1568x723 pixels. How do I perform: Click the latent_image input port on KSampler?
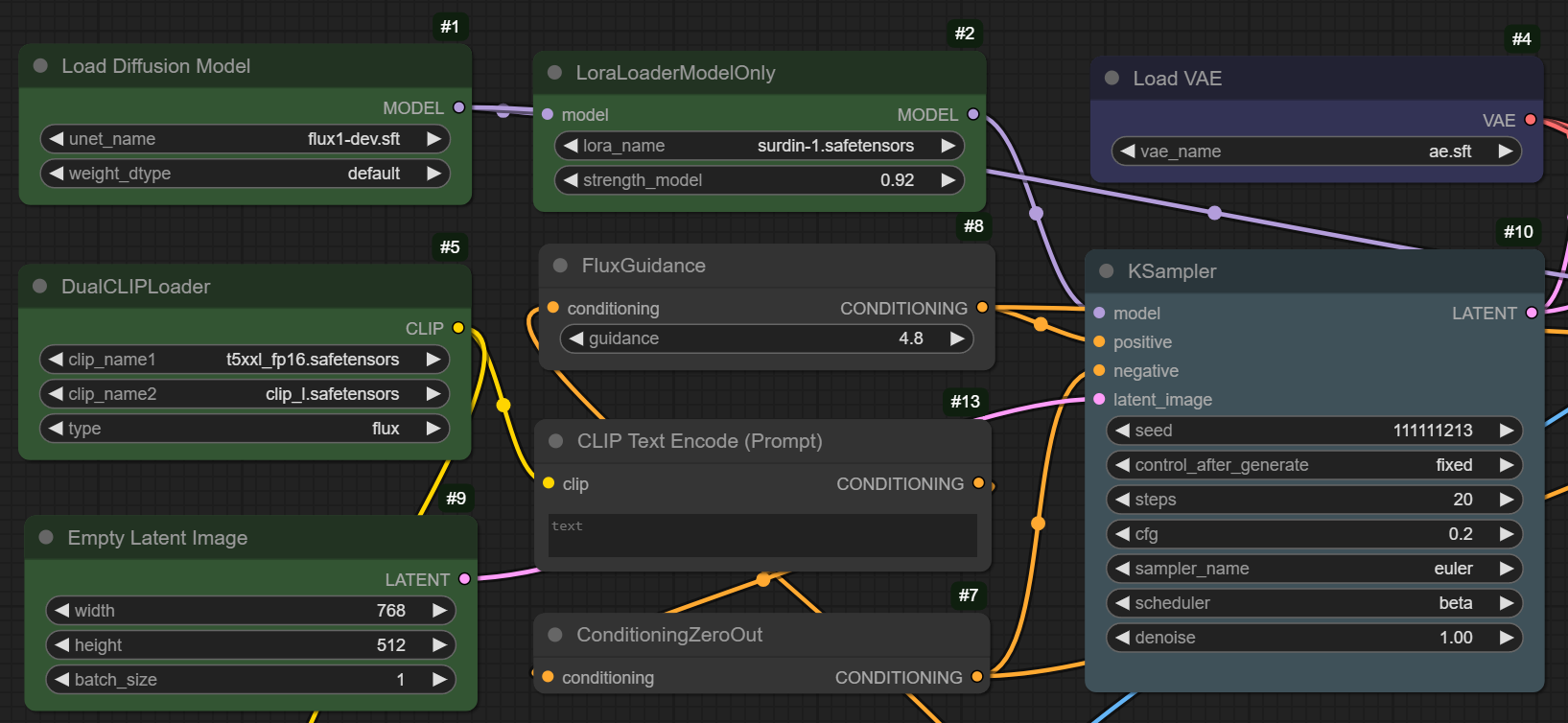1099,399
